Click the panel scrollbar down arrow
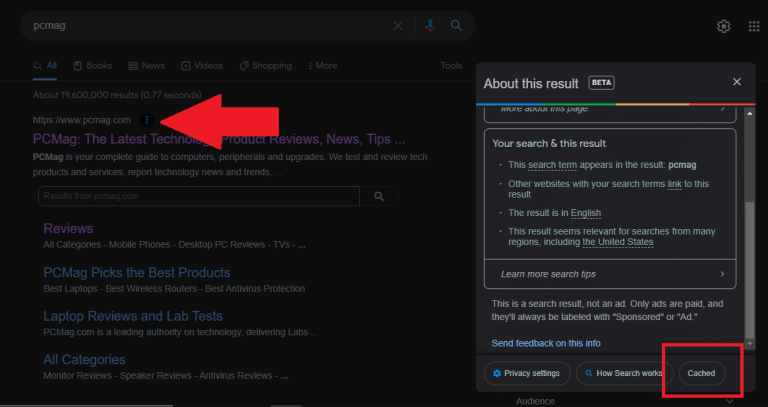768x407 pixels. pyautogui.click(x=749, y=344)
